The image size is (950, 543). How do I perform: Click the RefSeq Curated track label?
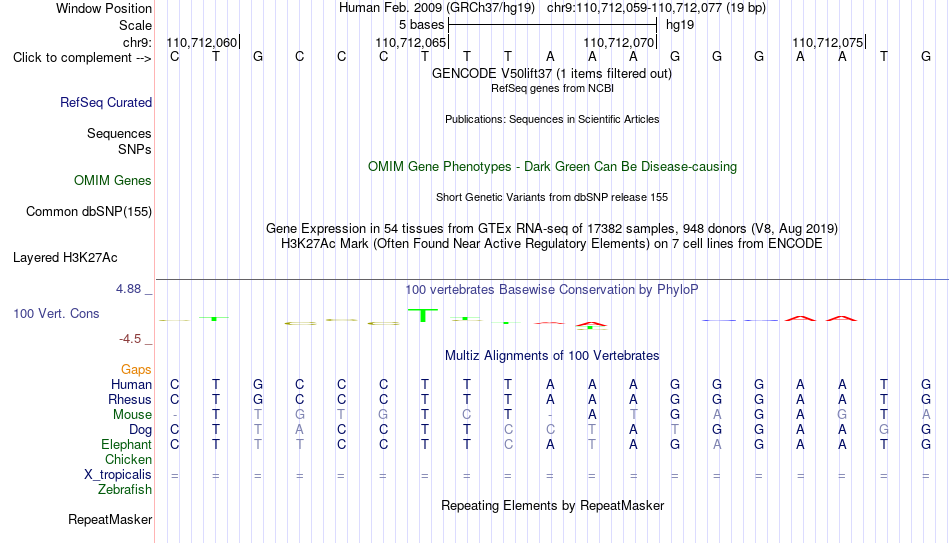pos(106,102)
